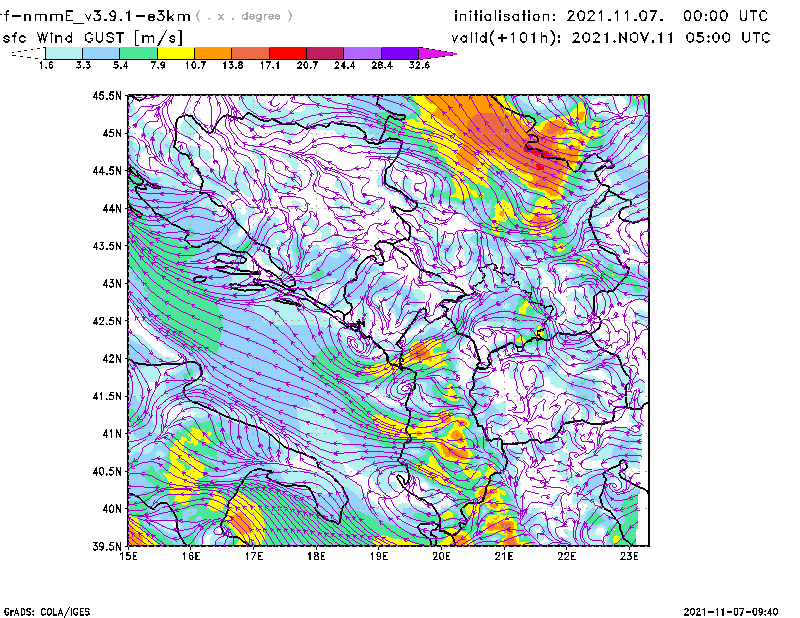Click the 'initialisation:' label

(x=505, y=16)
